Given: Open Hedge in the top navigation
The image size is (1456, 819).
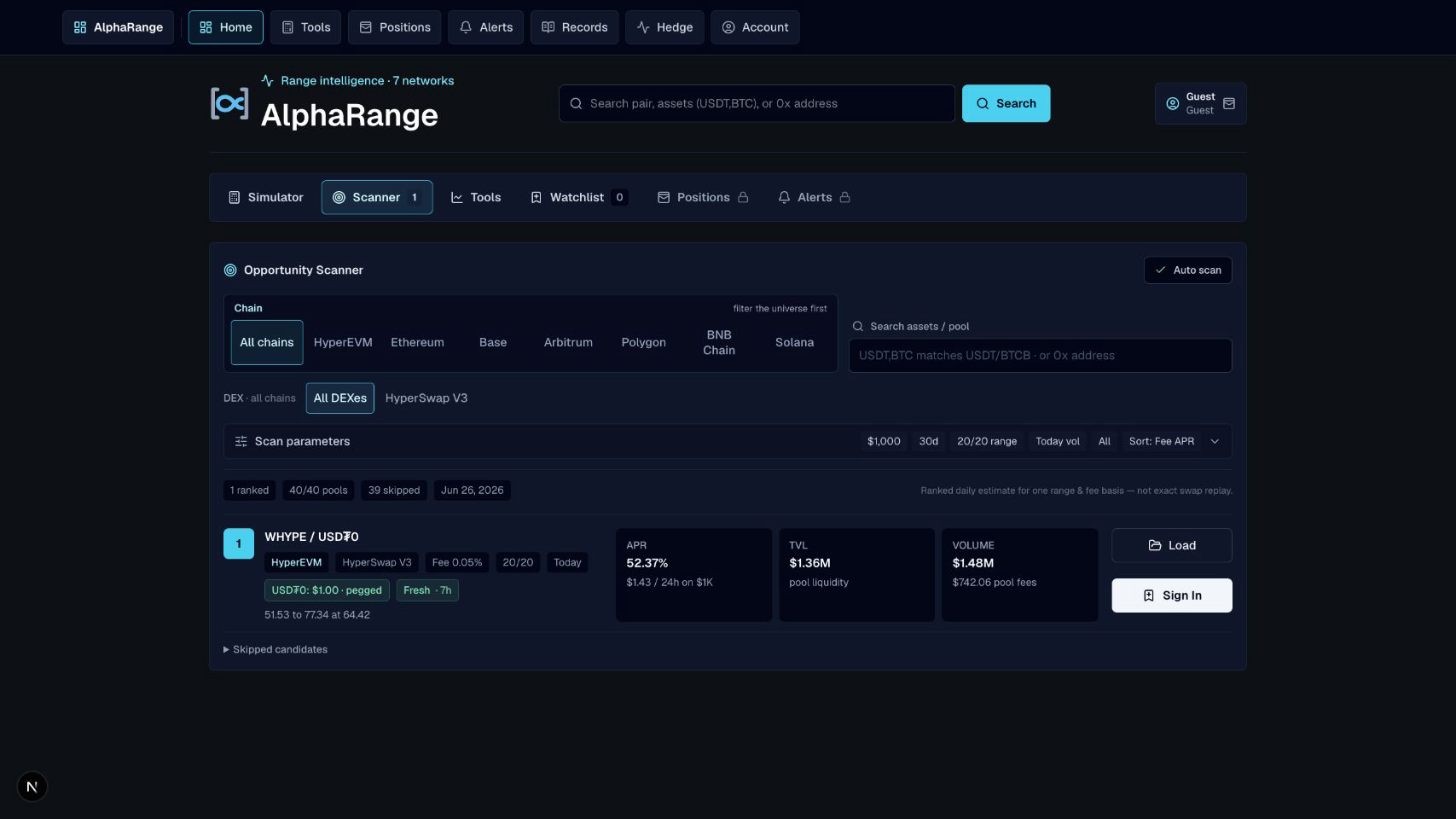Looking at the screenshot, I should point(664,27).
